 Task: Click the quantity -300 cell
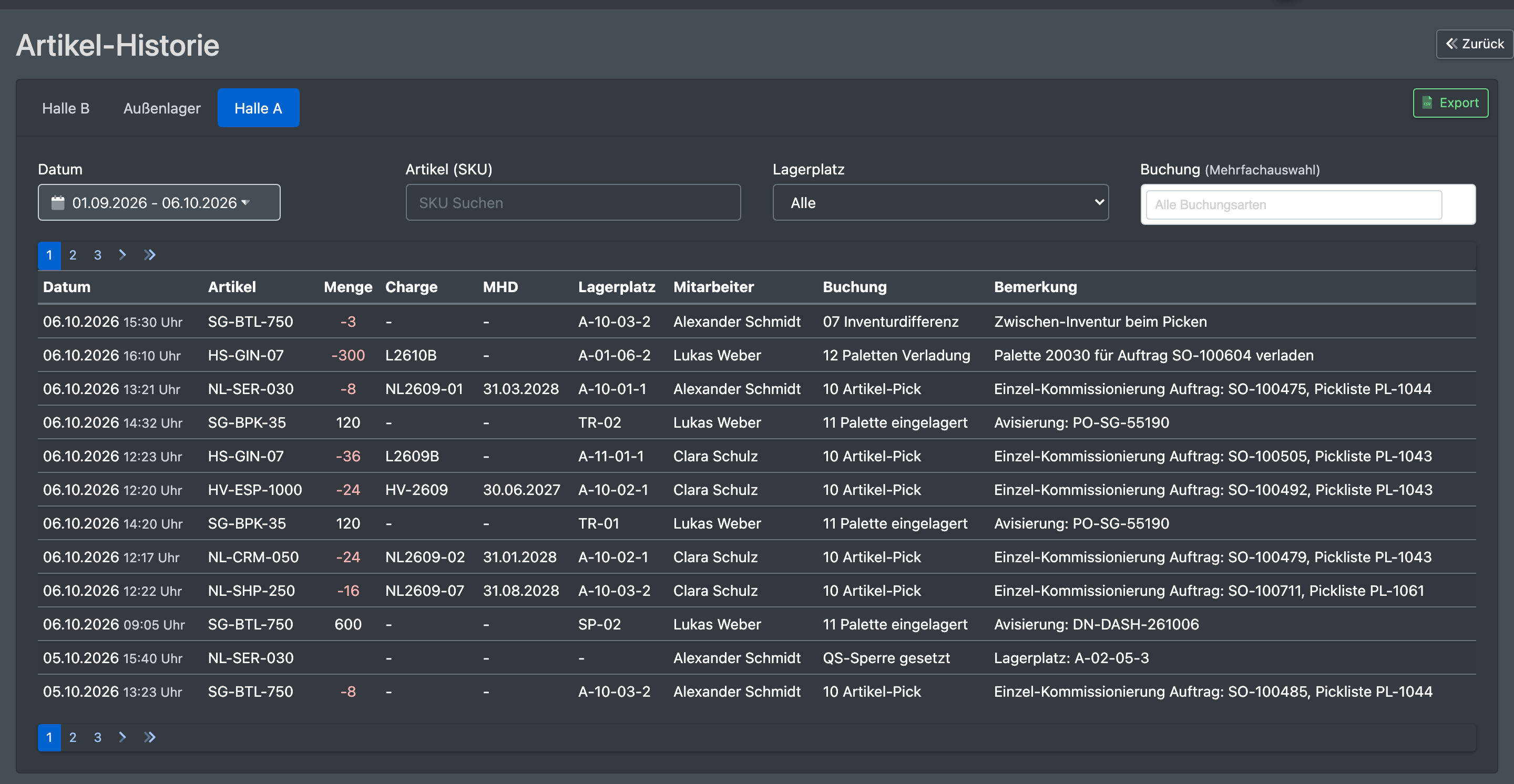348,355
